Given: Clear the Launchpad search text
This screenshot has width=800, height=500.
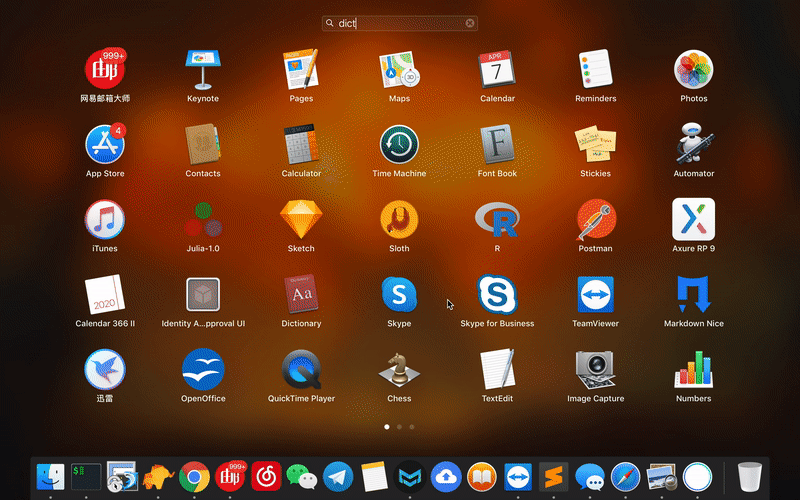Looking at the screenshot, I should pyautogui.click(x=470, y=23).
